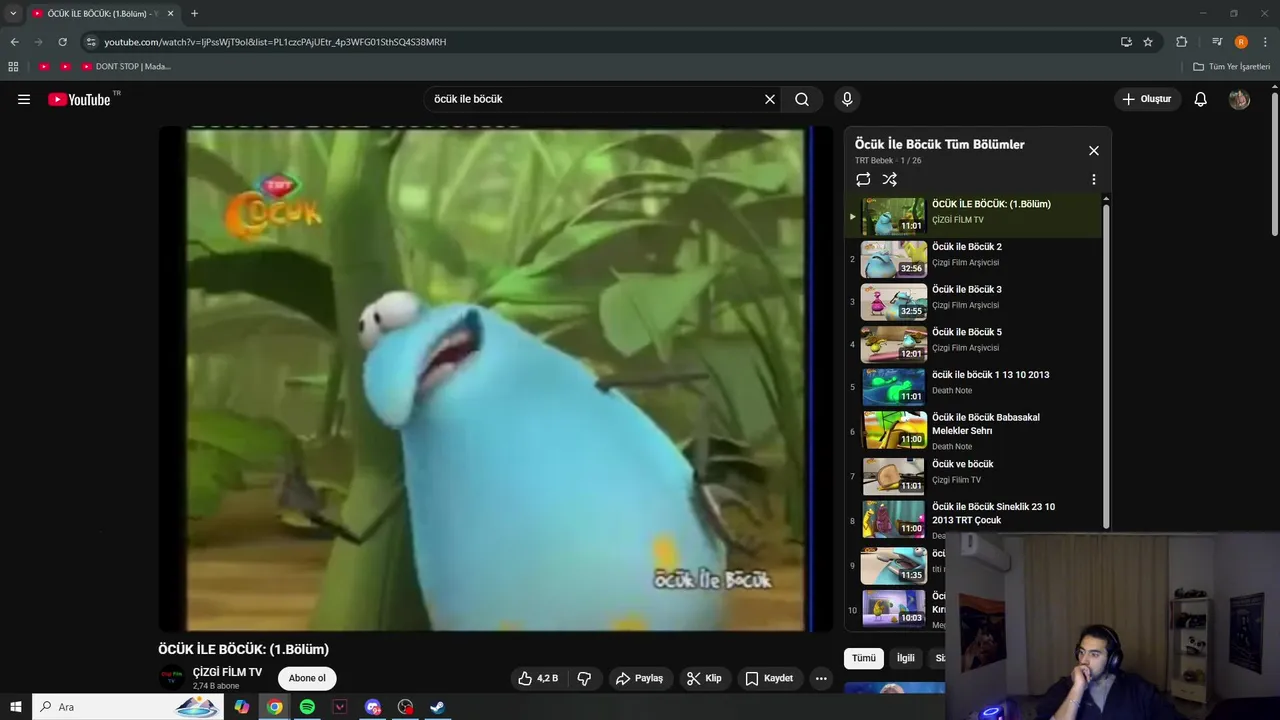Viewport: 1280px width, 720px height.
Task: Open the tab search dropdown arrow
Action: pos(13,13)
